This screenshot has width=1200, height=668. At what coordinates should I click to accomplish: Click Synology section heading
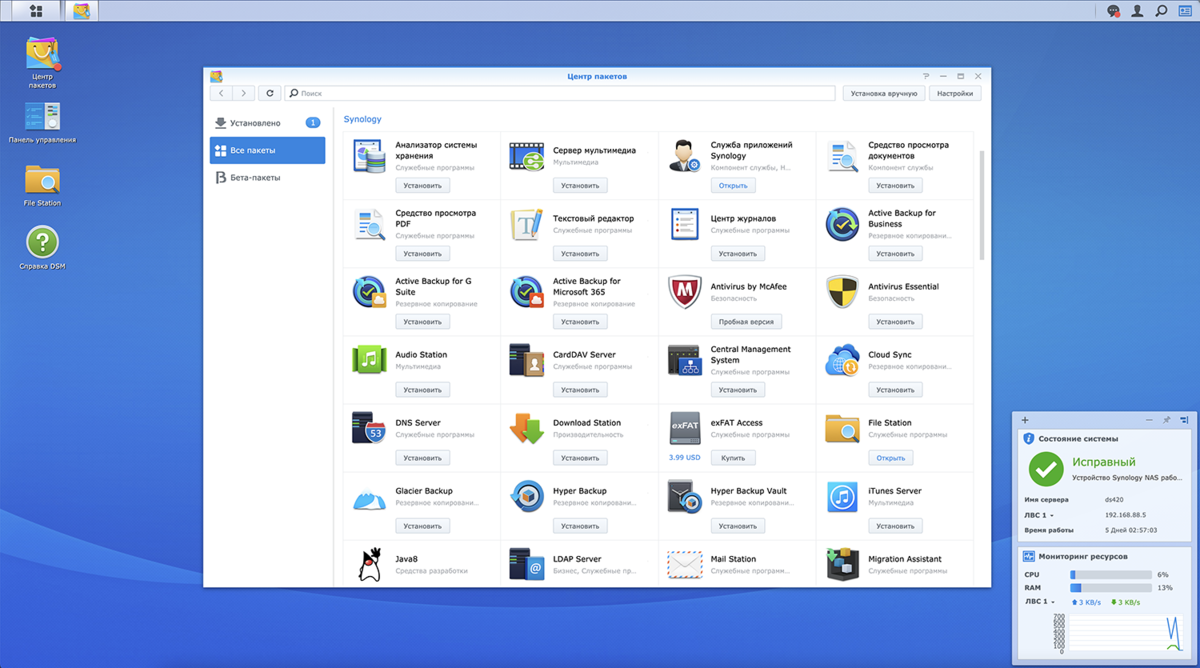362,119
